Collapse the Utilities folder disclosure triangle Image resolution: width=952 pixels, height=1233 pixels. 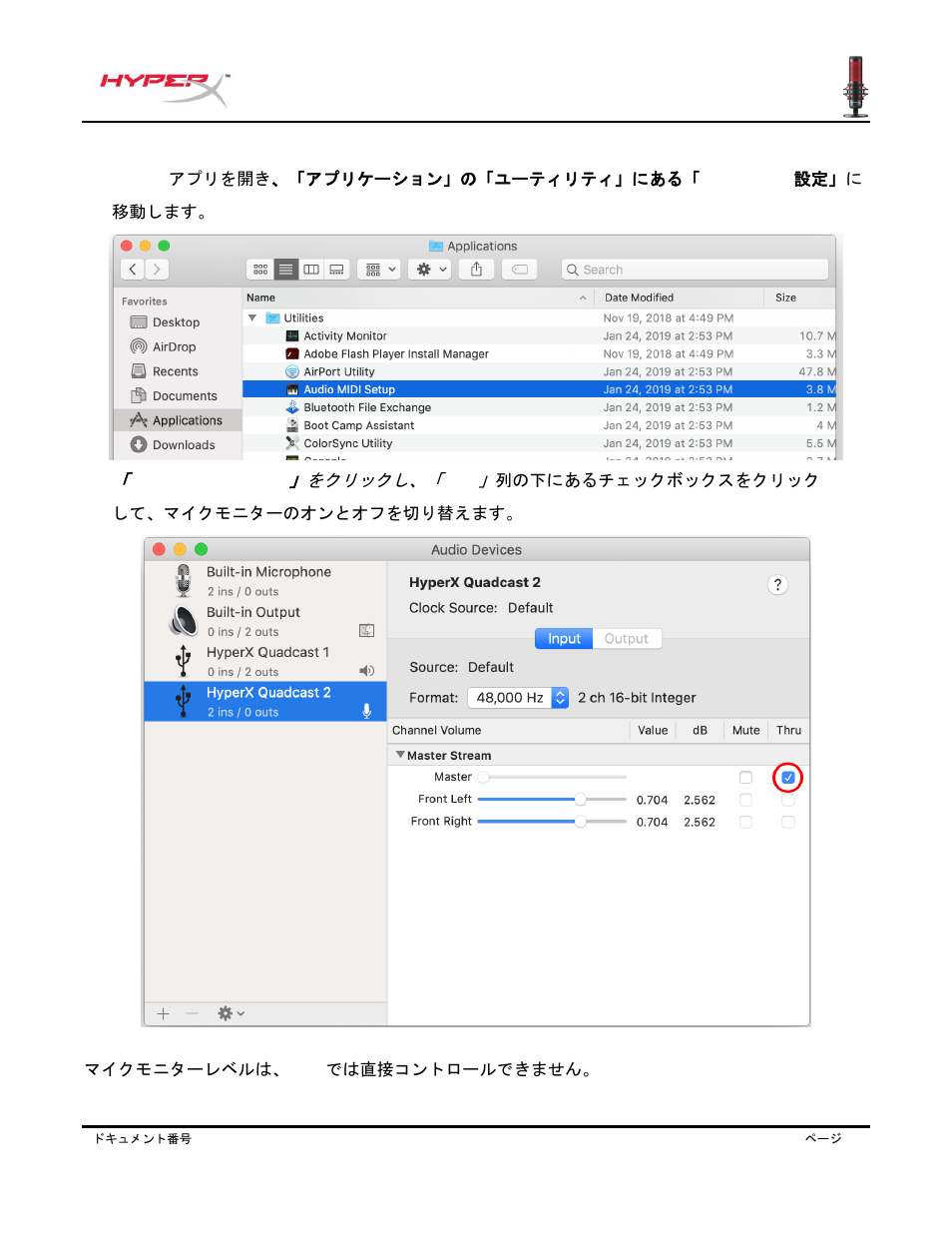point(252,318)
